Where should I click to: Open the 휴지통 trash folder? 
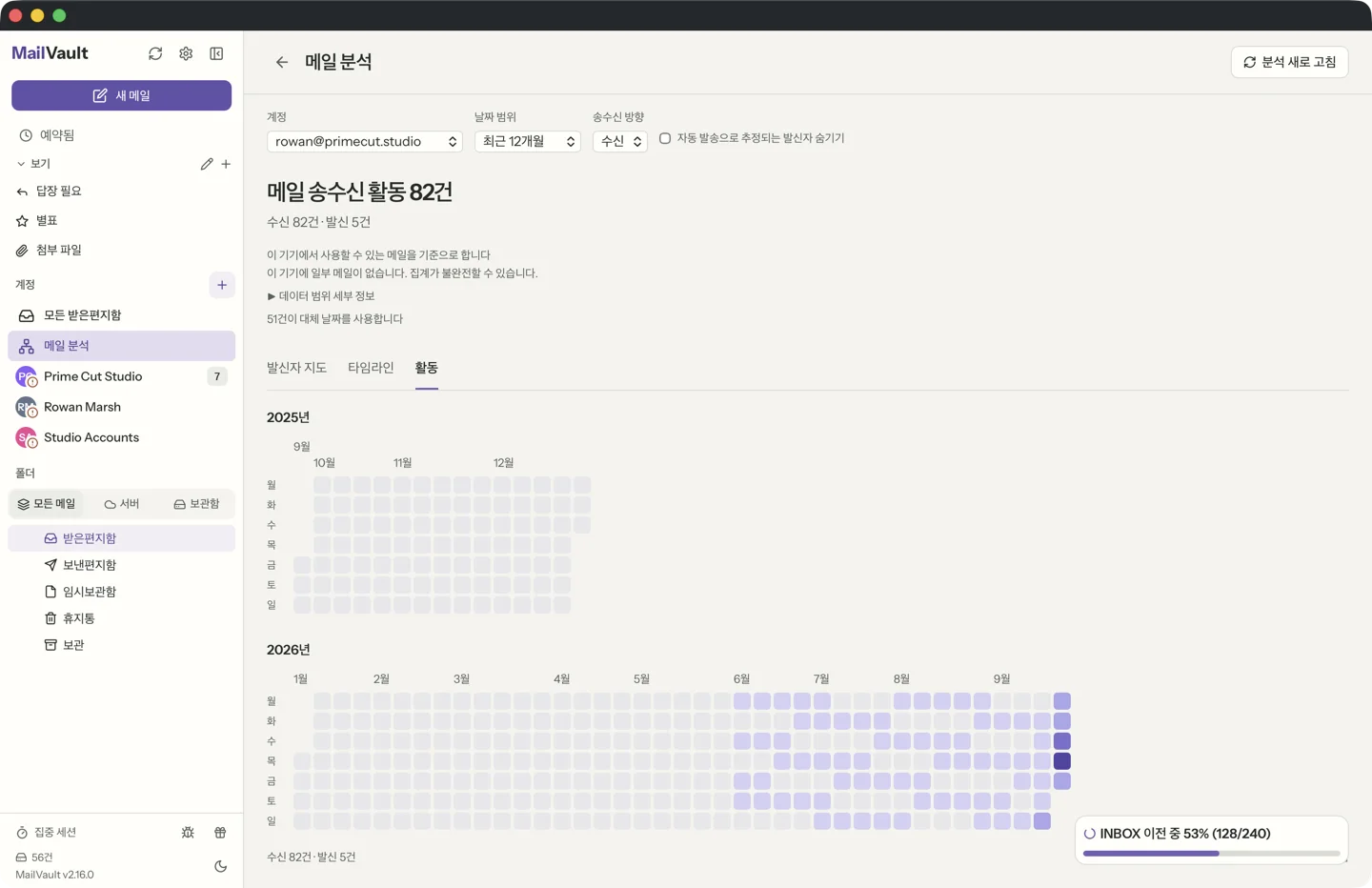(122, 618)
